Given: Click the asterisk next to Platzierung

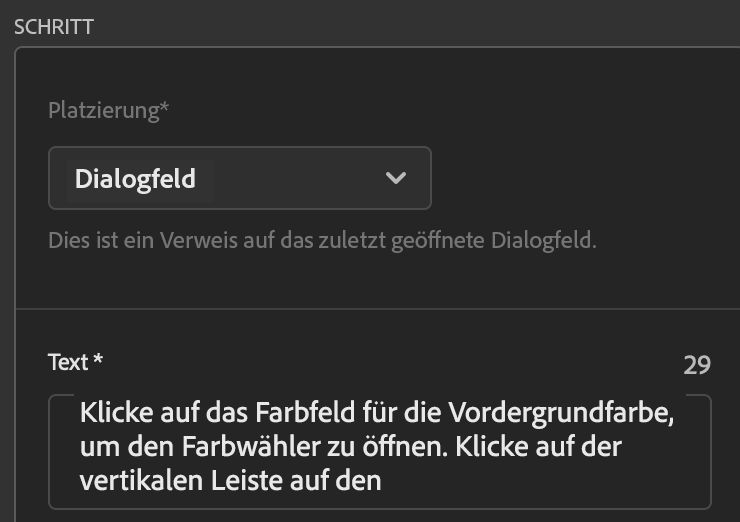Looking at the screenshot, I should point(164,108).
